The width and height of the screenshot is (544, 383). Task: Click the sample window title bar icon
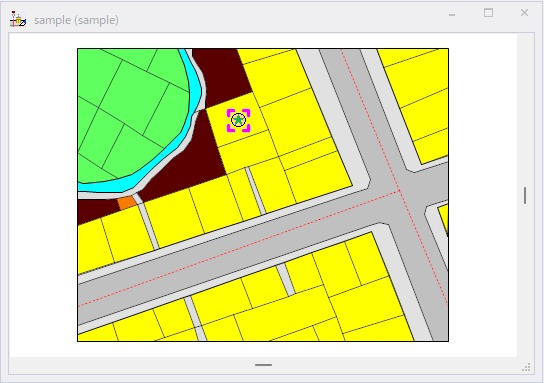pos(18,19)
